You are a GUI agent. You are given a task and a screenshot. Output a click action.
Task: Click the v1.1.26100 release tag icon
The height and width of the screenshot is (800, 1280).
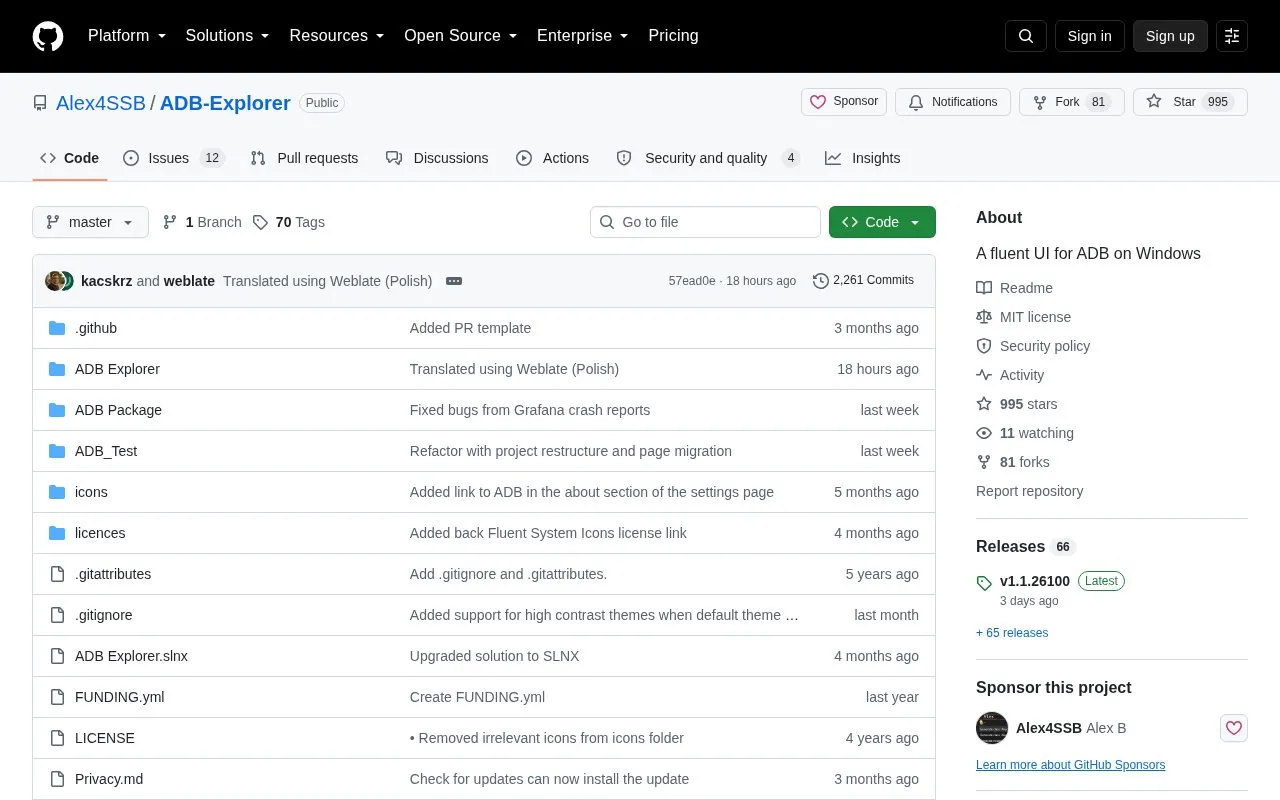(x=984, y=582)
